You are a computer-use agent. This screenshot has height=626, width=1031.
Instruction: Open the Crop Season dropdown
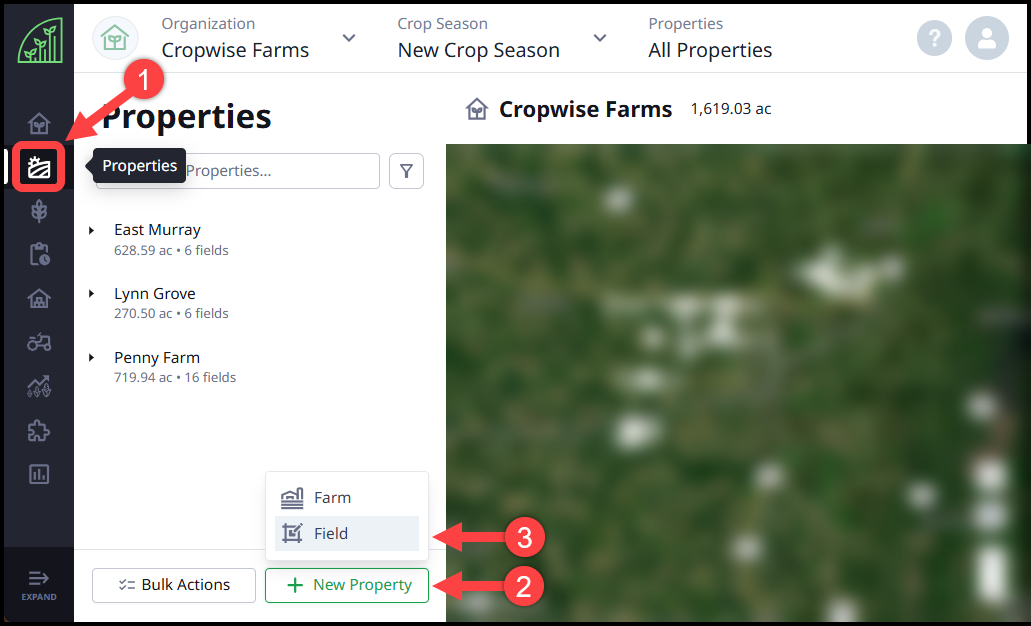[x=599, y=38]
